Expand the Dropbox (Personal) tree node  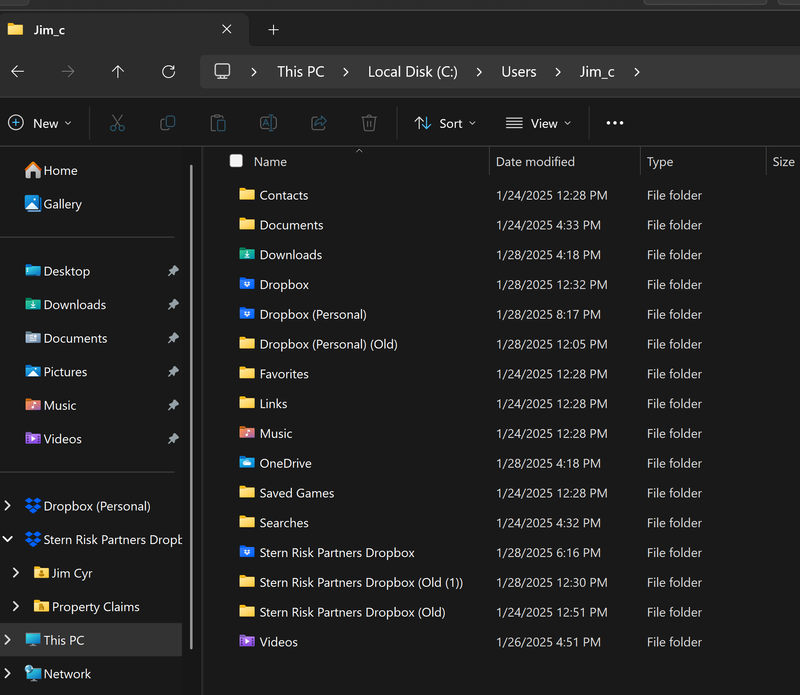click(x=9, y=506)
